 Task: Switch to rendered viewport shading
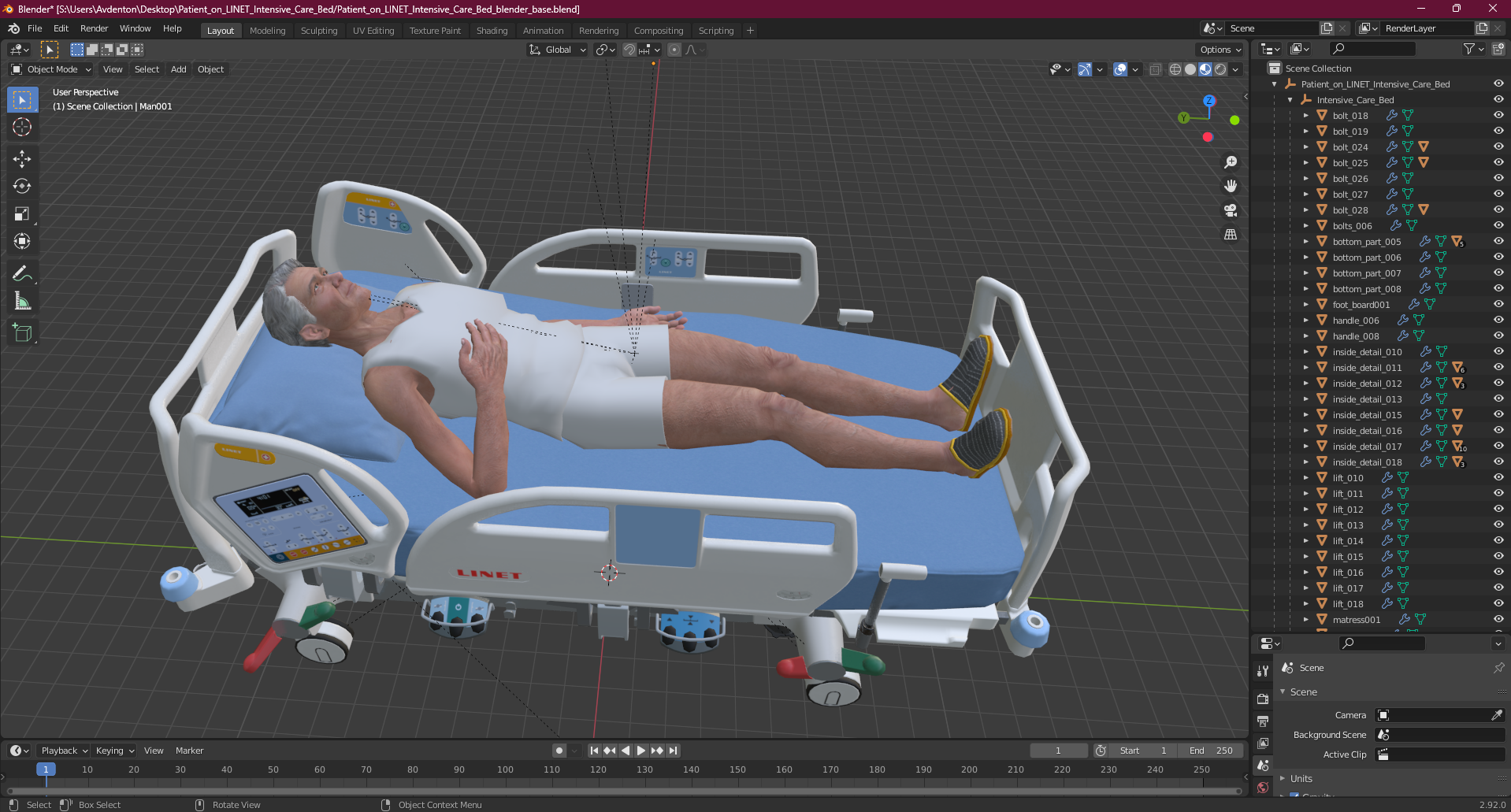pyautogui.click(x=1220, y=69)
